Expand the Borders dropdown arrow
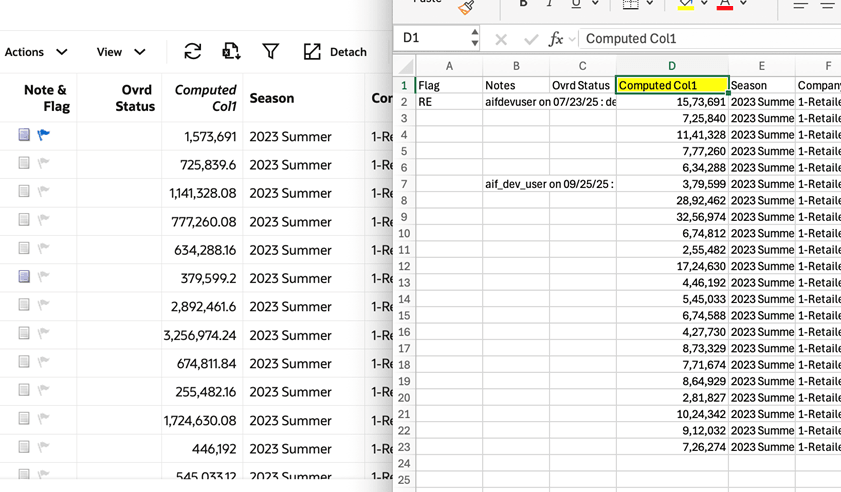Viewport: 841px width, 492px height. pos(650,3)
